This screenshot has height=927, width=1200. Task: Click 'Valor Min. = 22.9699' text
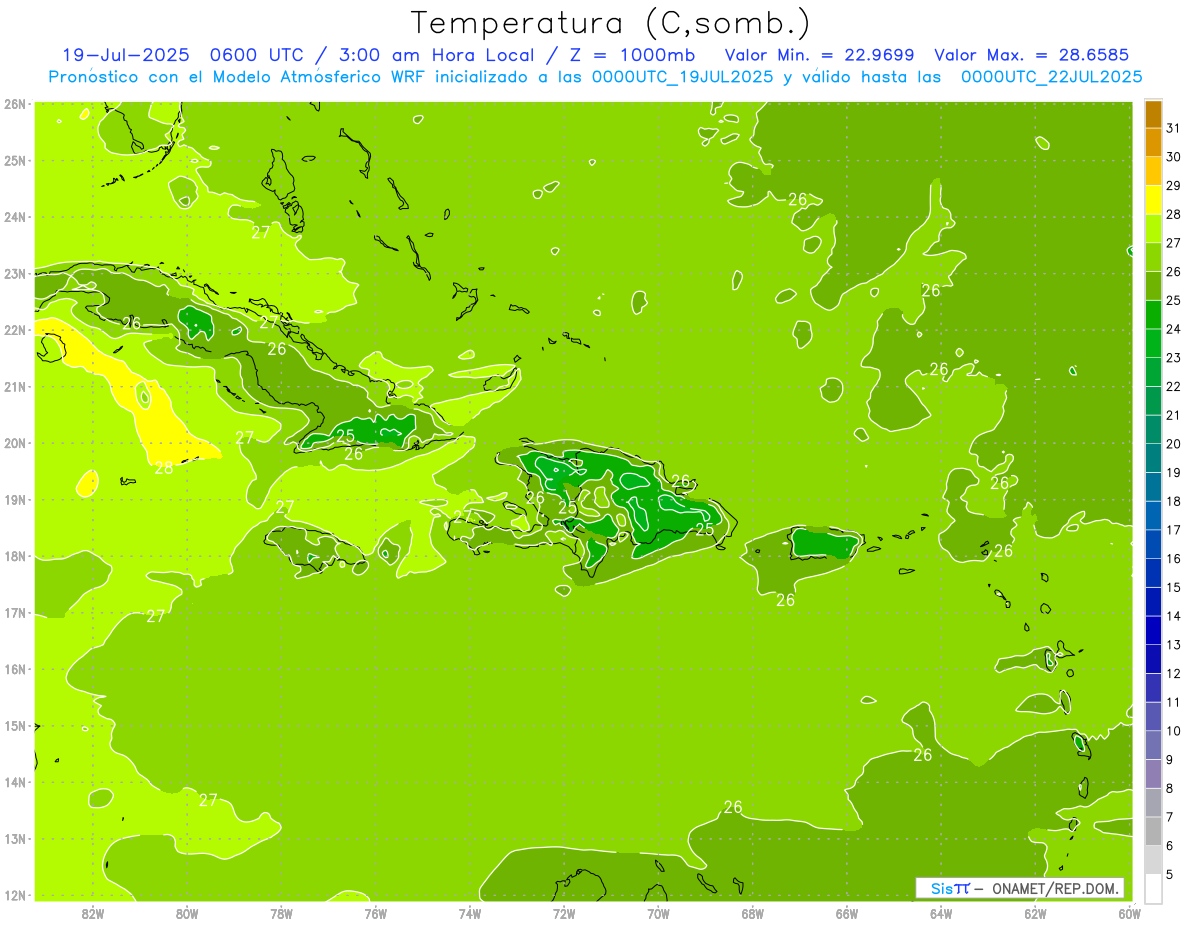pos(819,55)
